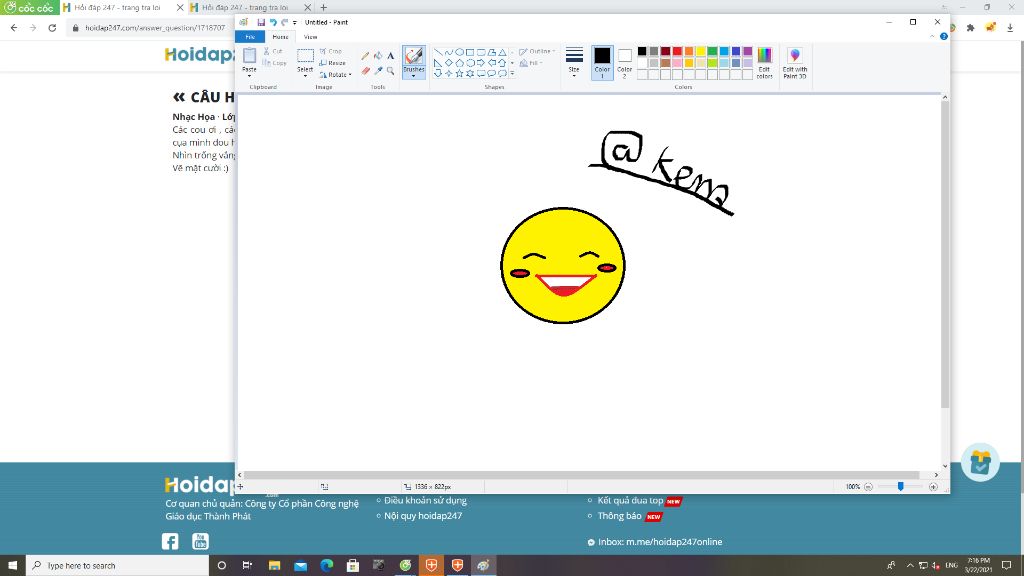Open Điều khoản sử dụng link
This screenshot has height=576, width=1024.
(x=425, y=500)
